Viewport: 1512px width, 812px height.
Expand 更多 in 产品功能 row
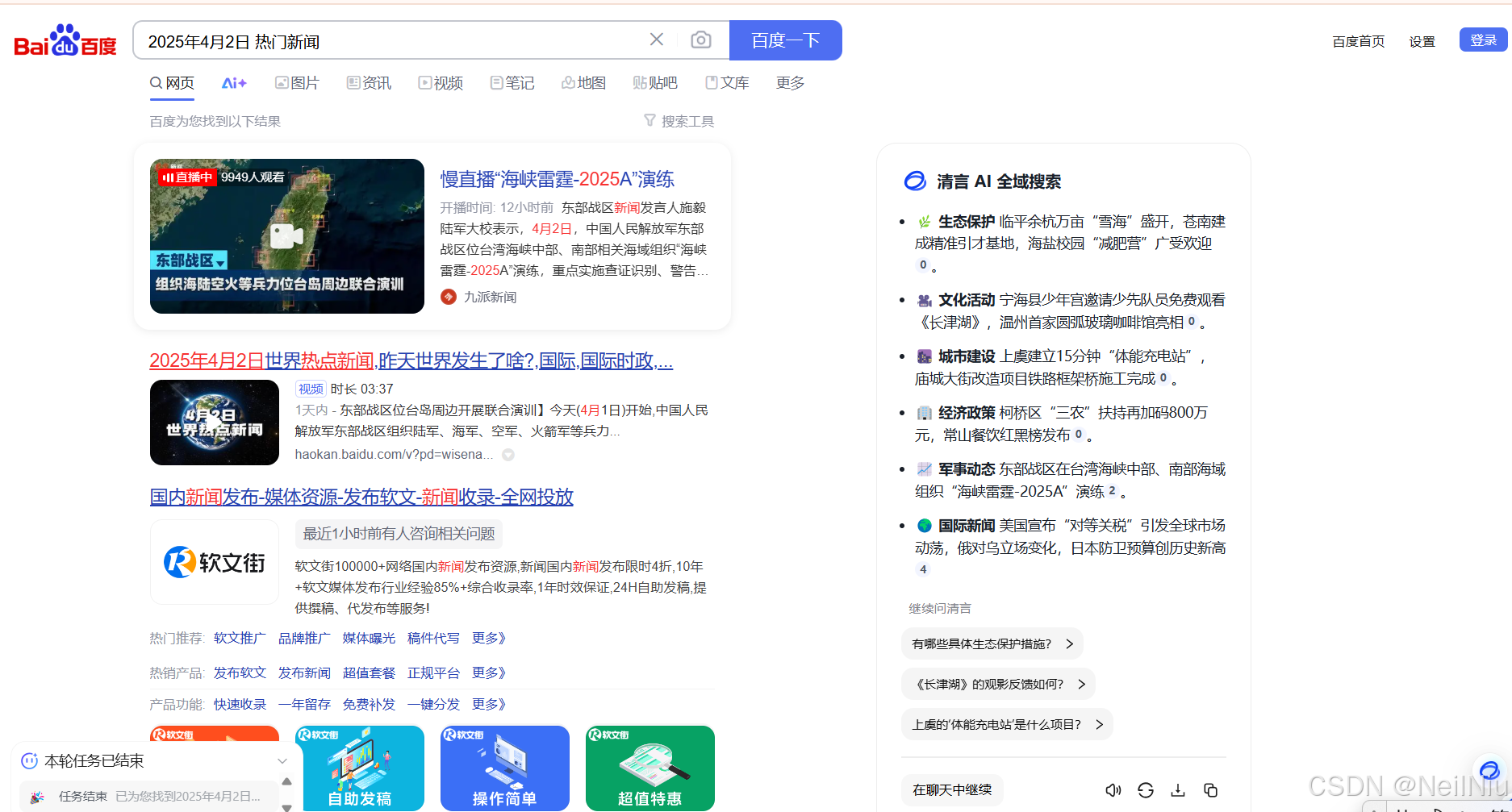click(489, 704)
